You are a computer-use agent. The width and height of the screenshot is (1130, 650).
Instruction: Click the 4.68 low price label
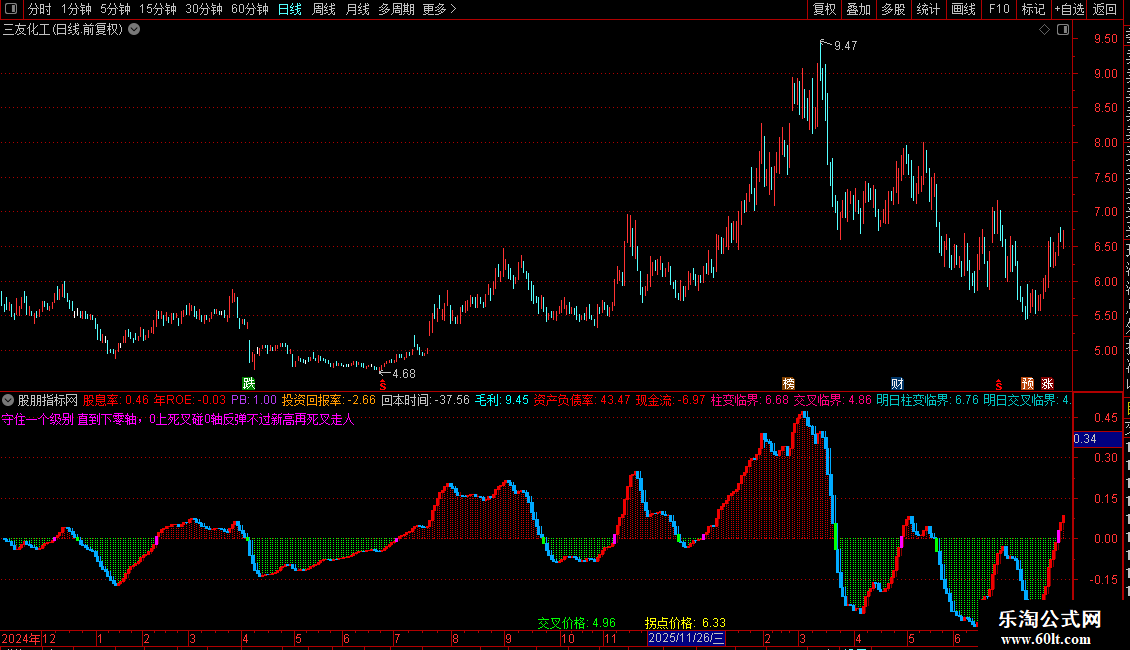[404, 373]
